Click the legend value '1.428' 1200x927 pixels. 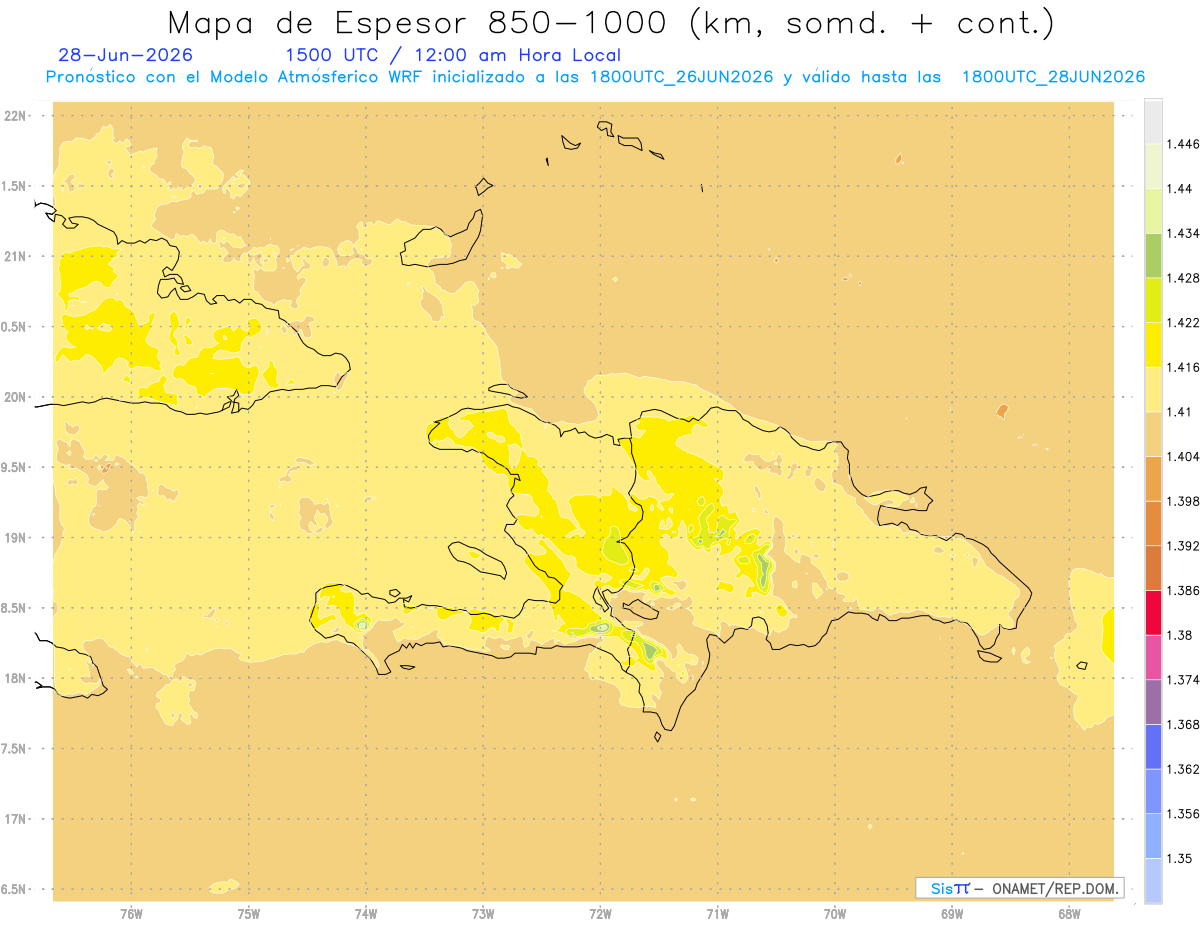click(x=1185, y=278)
